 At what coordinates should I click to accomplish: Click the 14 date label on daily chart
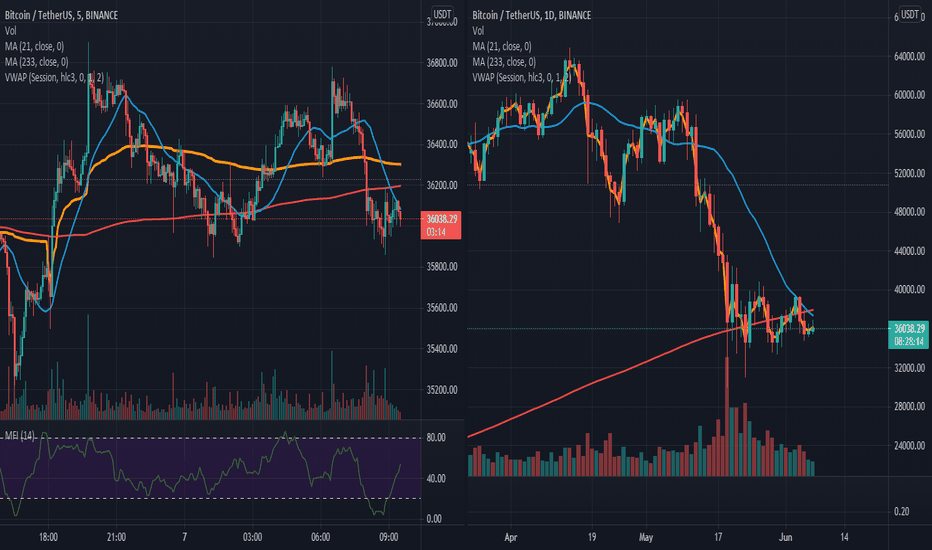click(844, 538)
